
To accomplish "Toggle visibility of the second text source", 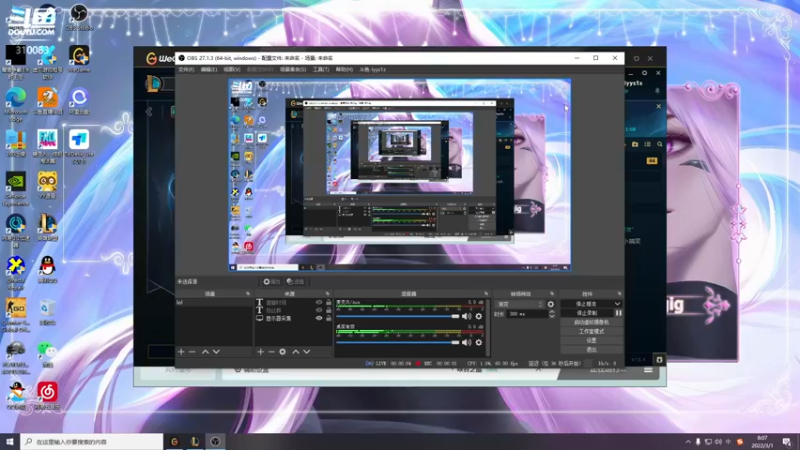I will [319, 310].
